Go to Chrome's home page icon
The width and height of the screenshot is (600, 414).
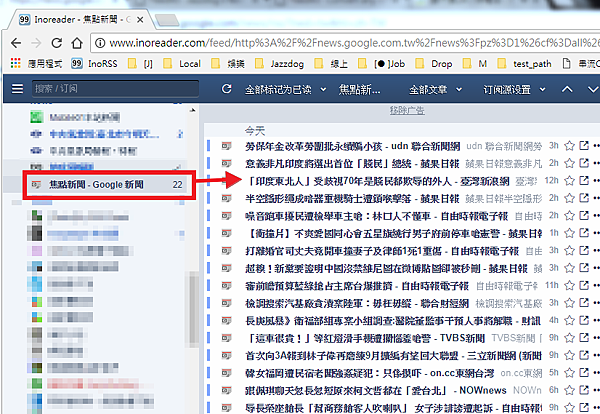[77, 43]
